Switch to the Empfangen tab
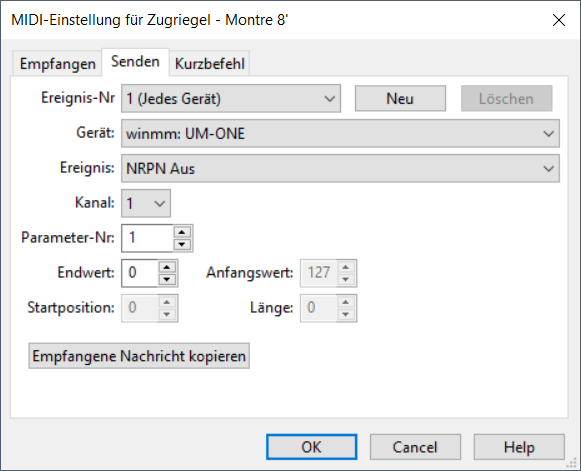The width and height of the screenshot is (581, 471). point(57,64)
